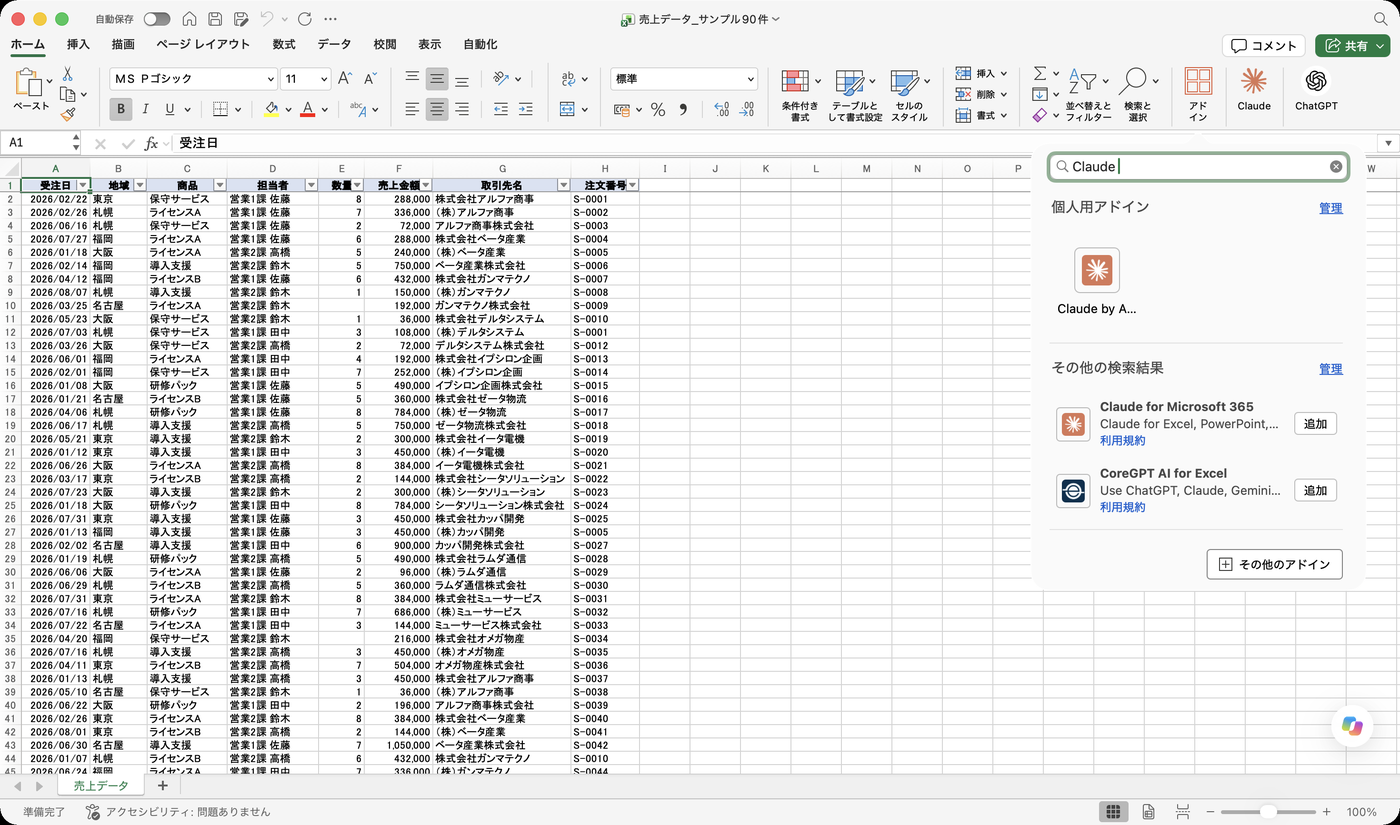Apply the yellow fill color bucket
This screenshot has width=1400, height=825.
(x=271, y=109)
